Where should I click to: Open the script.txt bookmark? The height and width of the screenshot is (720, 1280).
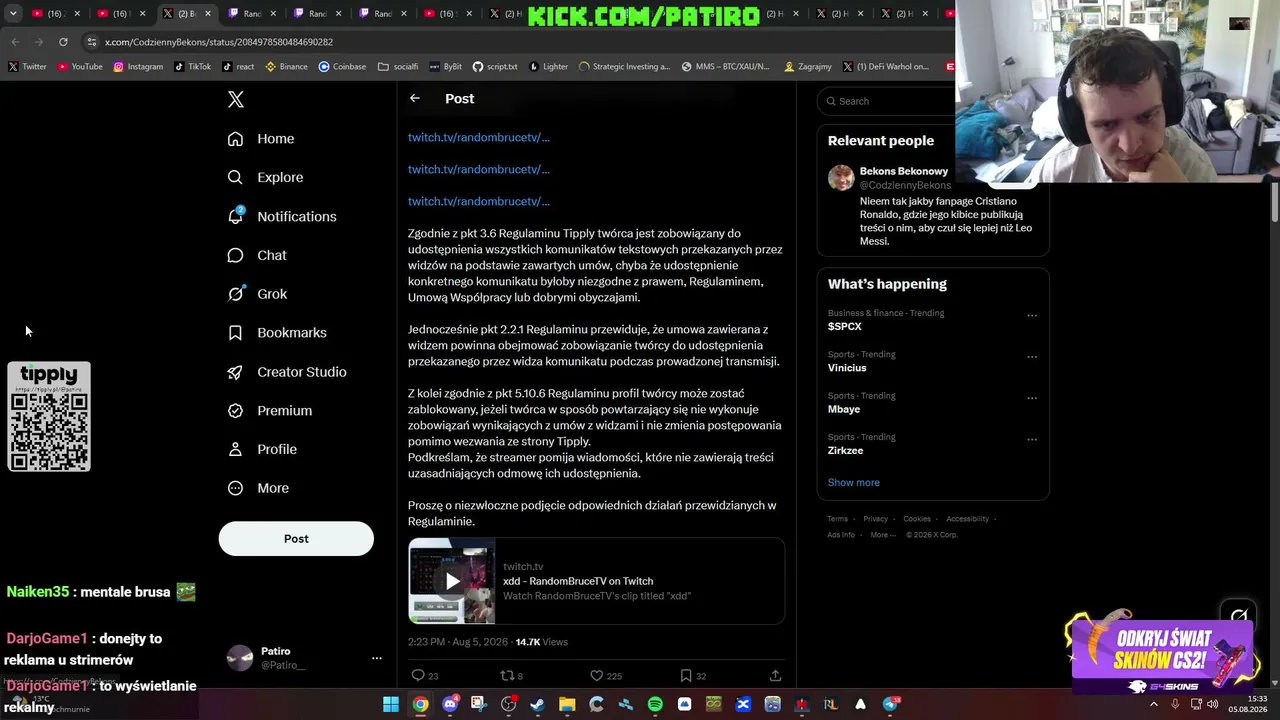(x=495, y=67)
